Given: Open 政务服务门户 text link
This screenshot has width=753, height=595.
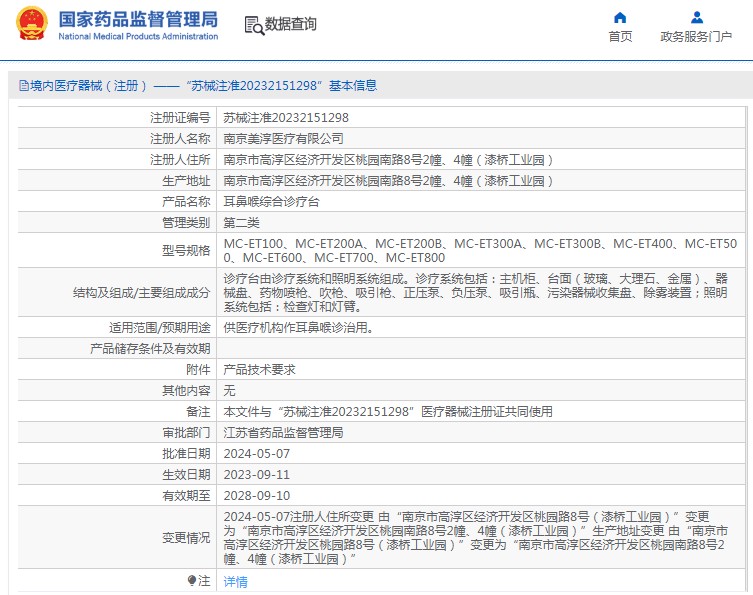Looking at the screenshot, I should [696, 36].
